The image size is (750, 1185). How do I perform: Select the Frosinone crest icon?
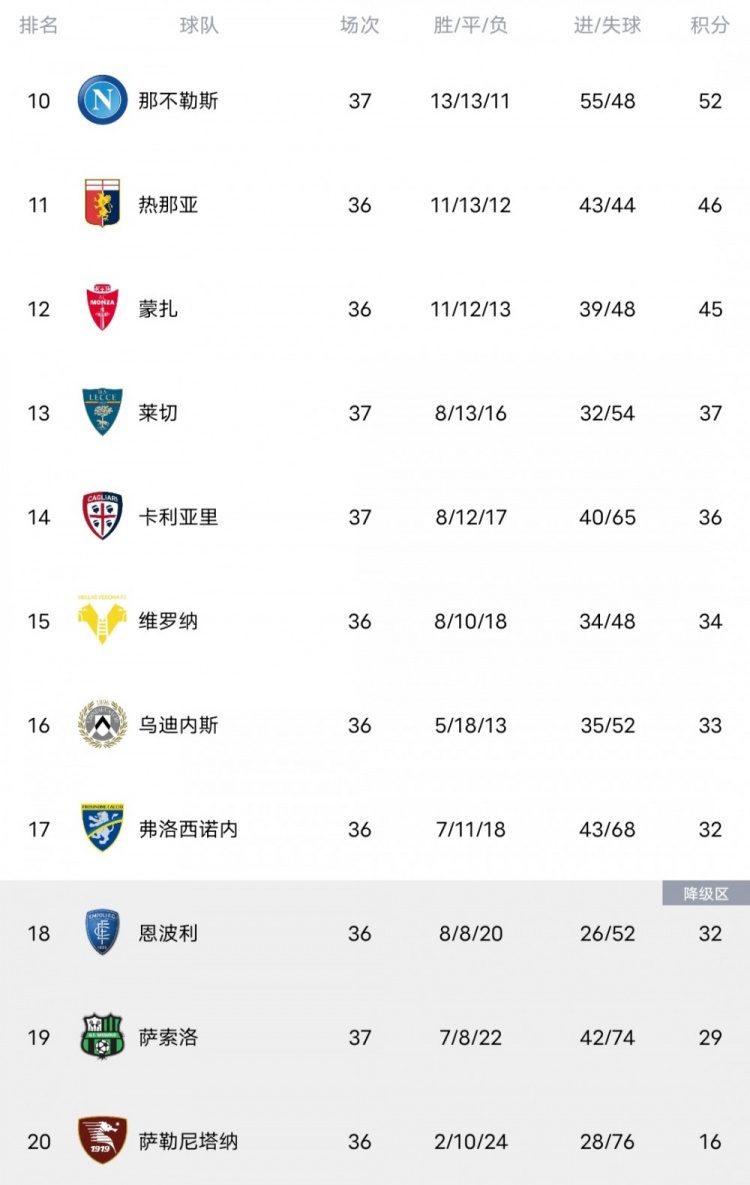click(102, 828)
